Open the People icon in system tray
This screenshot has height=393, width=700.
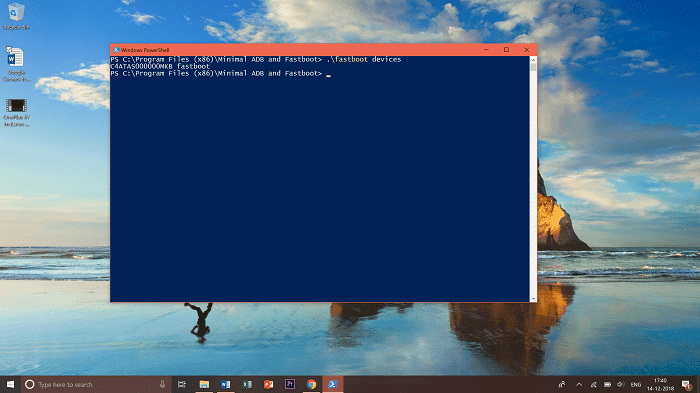562,385
